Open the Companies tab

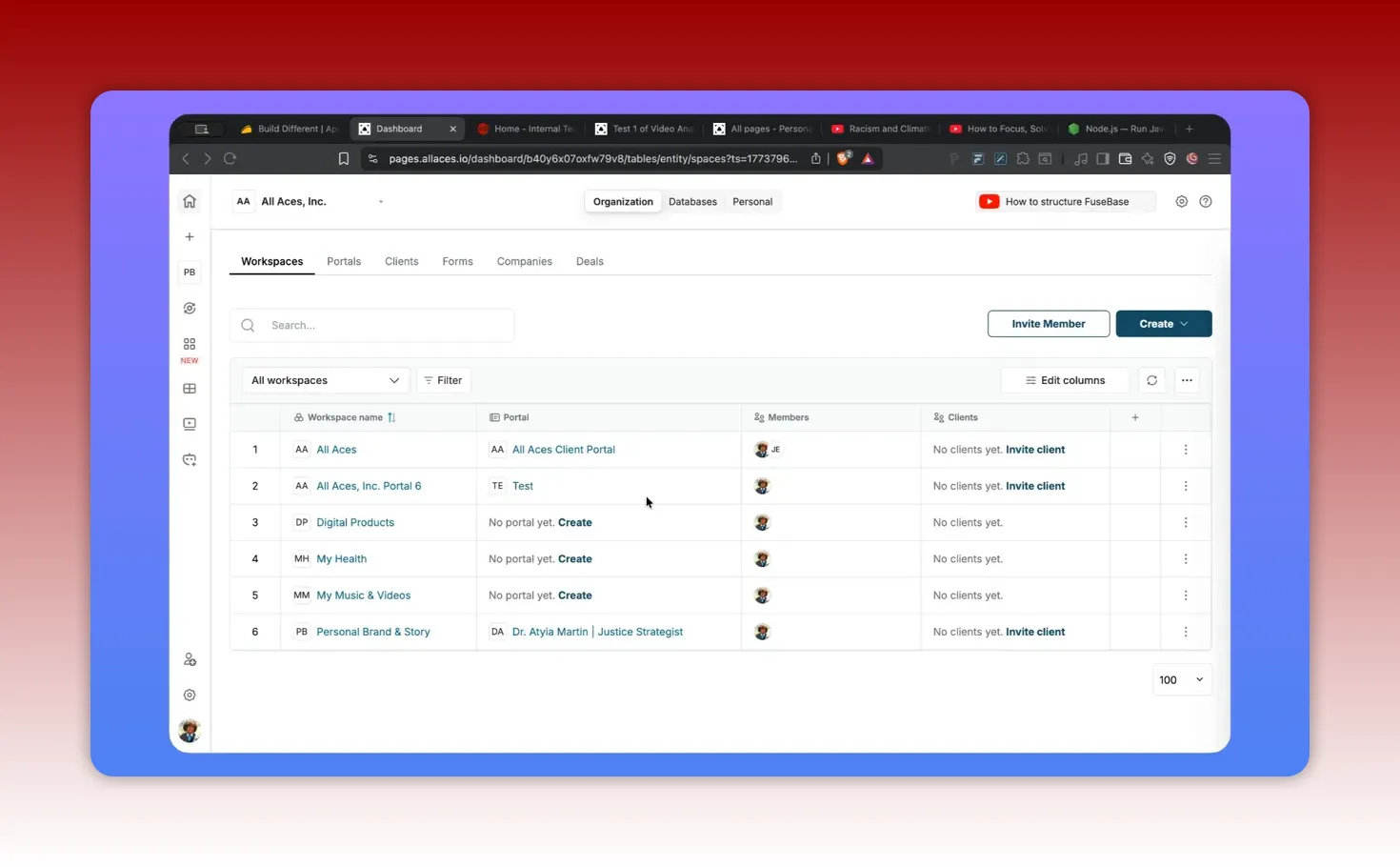pos(524,261)
